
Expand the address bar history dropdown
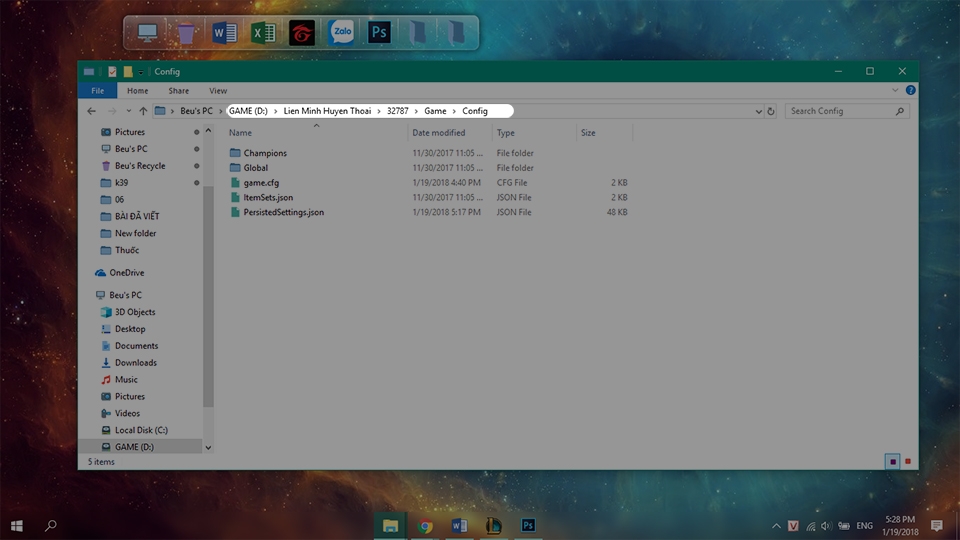pos(759,111)
